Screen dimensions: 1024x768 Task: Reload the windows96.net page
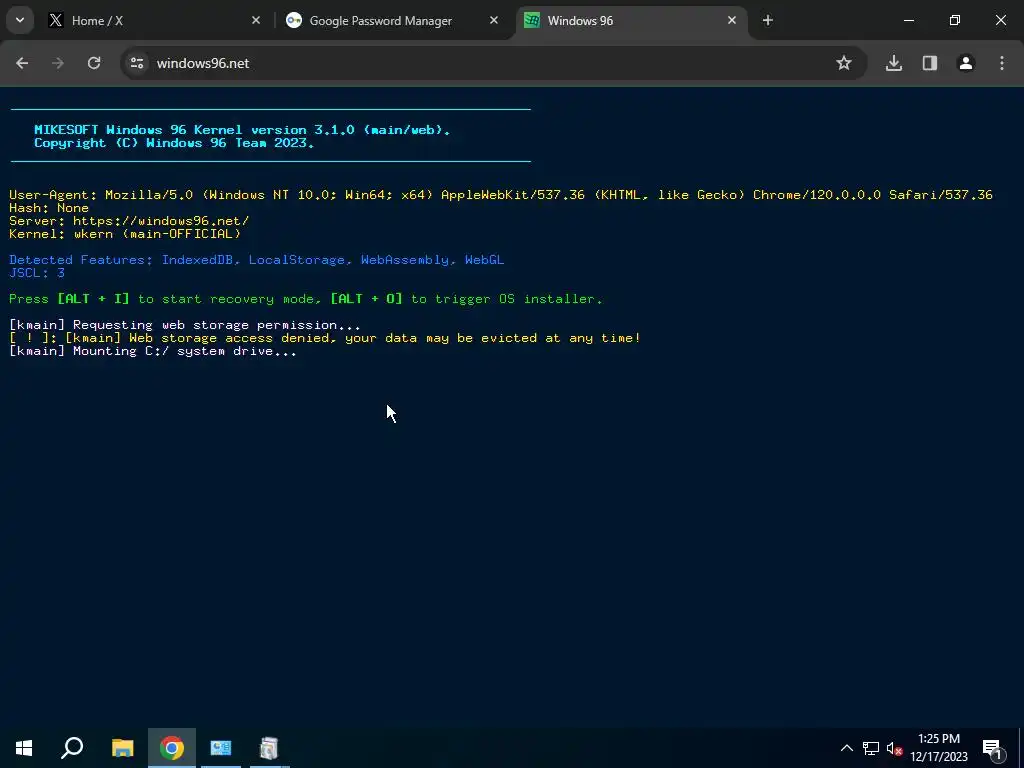click(94, 63)
